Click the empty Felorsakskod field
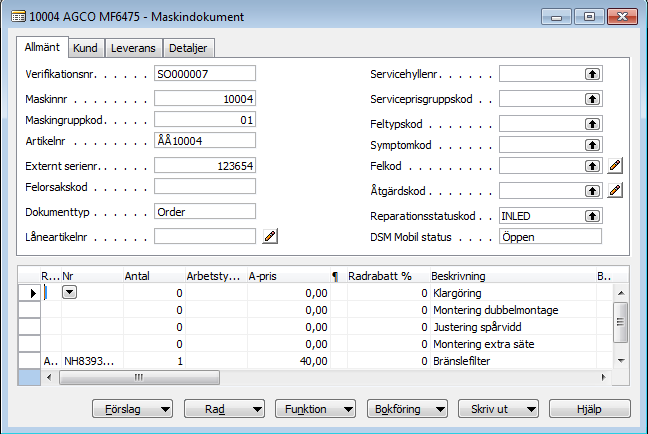Viewport: 648px width, 434px height. coord(205,186)
